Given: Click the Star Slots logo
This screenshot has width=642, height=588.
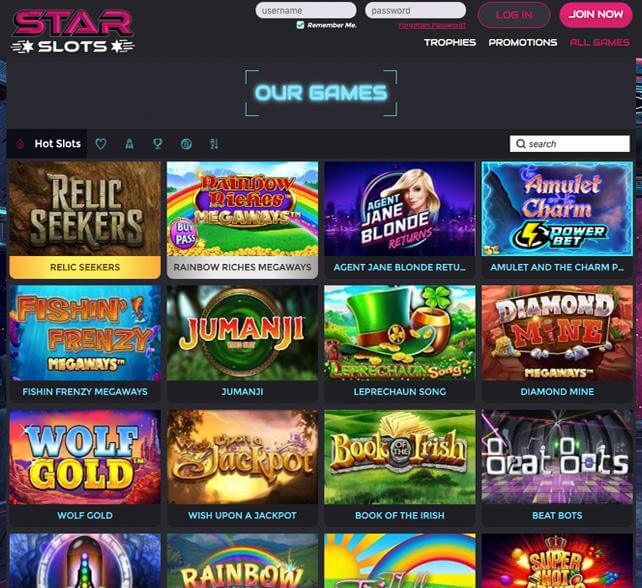Looking at the screenshot, I should tap(72, 32).
